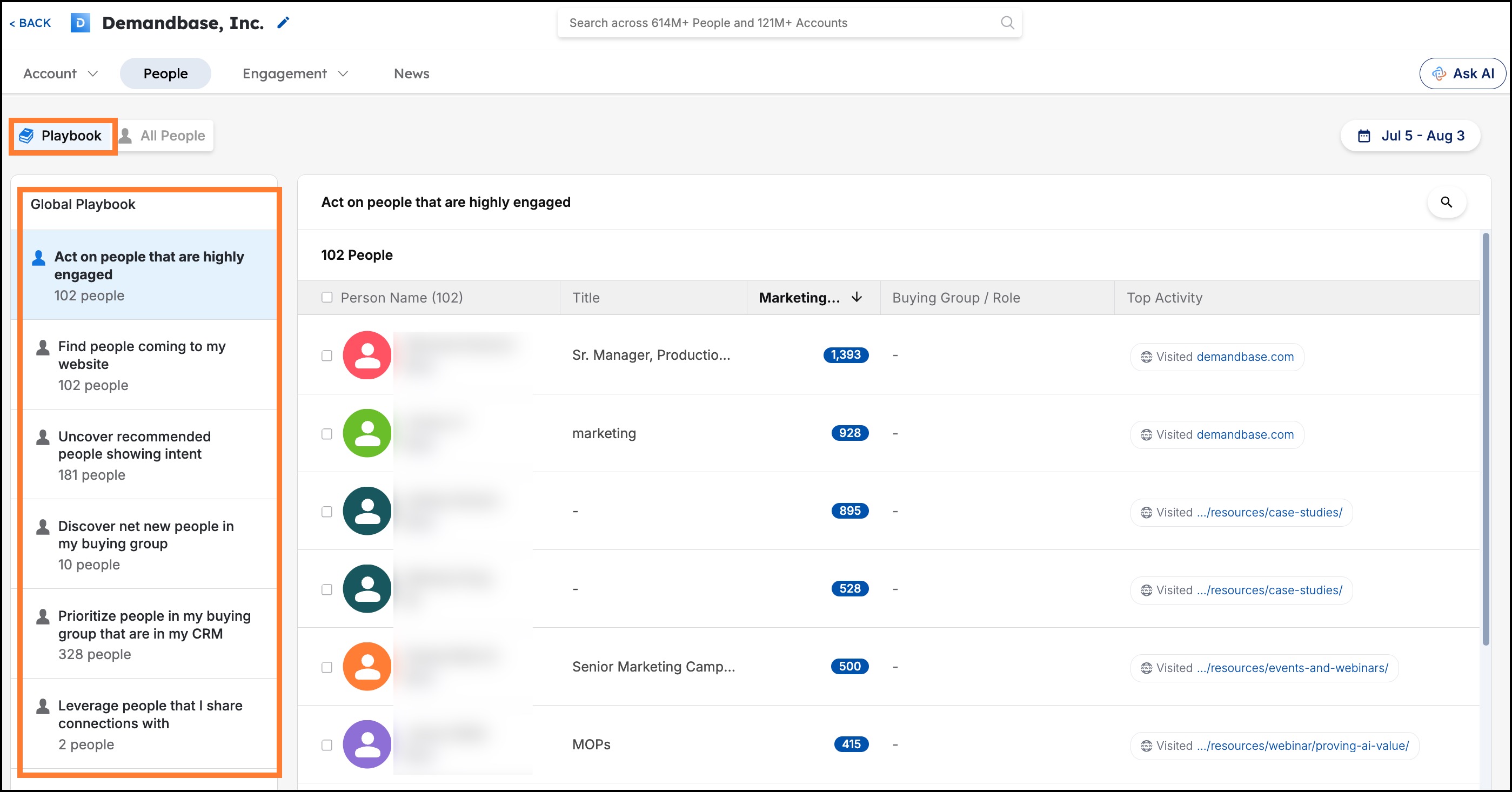Go back using the BACK link
Image resolution: width=1512 pixels, height=792 pixels.
pyautogui.click(x=30, y=23)
